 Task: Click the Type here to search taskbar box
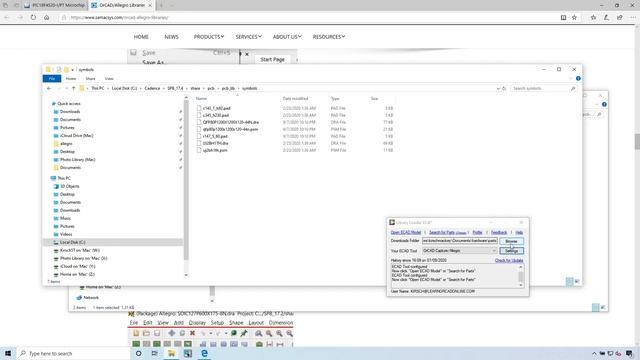click(73, 353)
